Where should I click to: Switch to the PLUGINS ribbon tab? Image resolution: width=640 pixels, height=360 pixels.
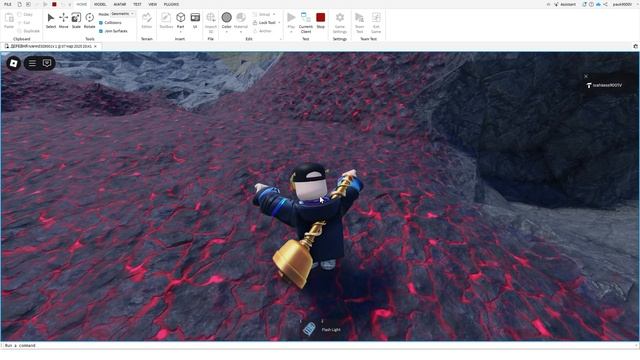tap(171, 4)
